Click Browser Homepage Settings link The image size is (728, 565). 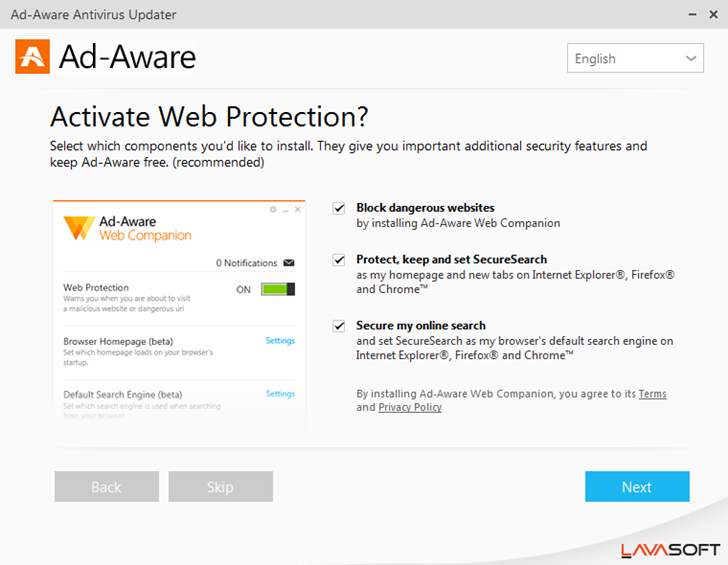280,341
